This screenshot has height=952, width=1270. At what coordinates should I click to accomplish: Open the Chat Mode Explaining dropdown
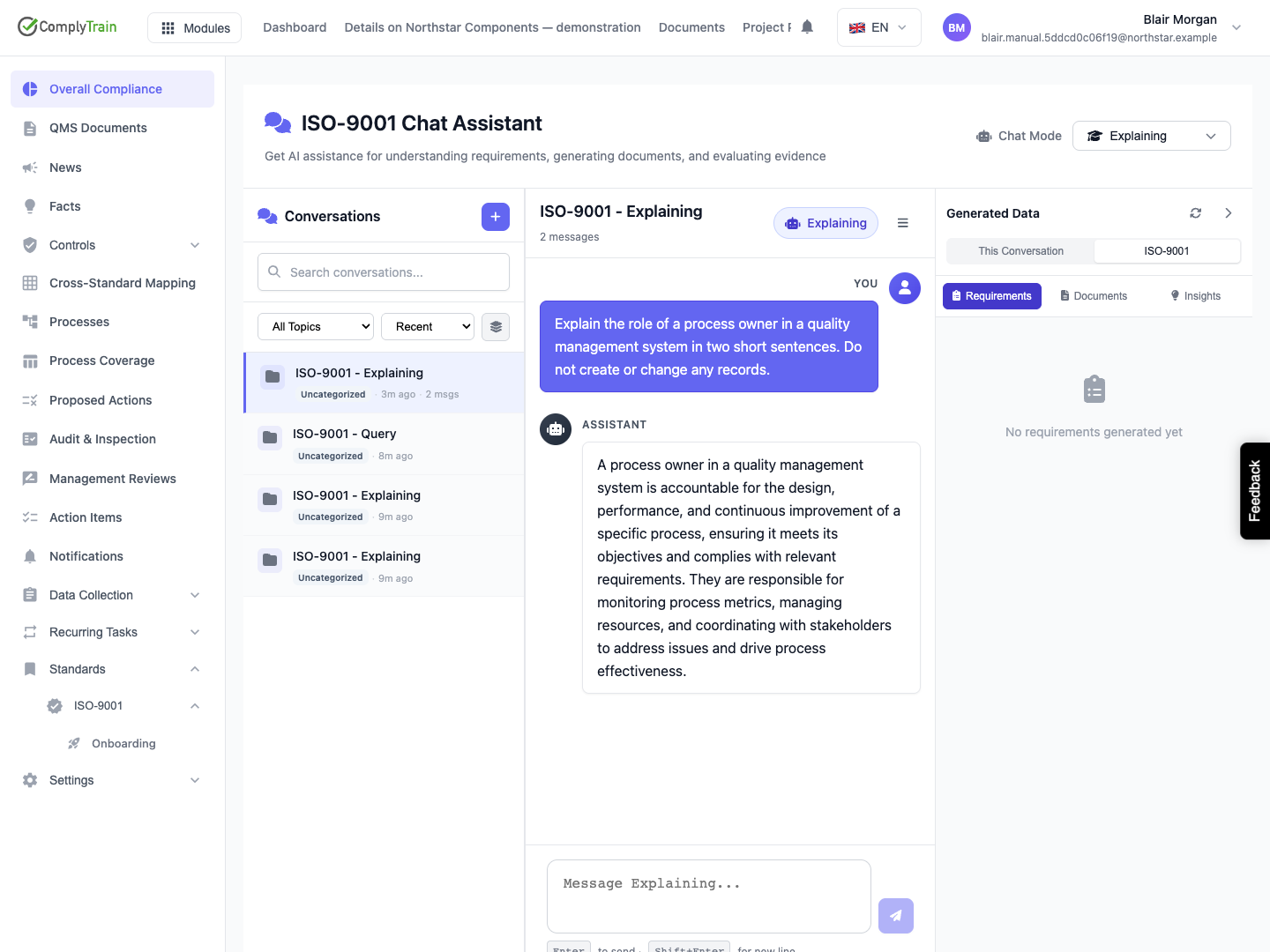pyautogui.click(x=1152, y=136)
